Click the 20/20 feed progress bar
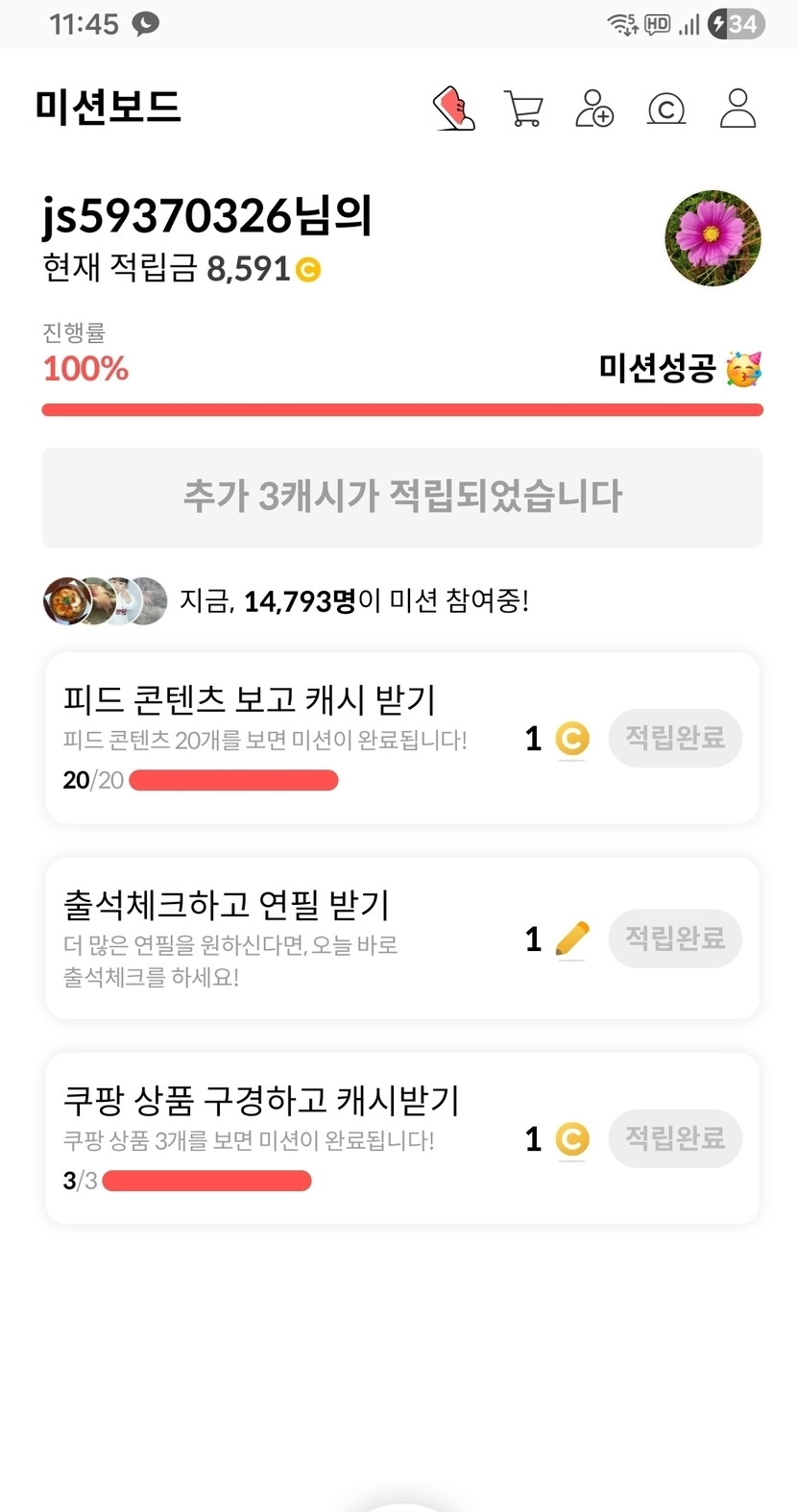The image size is (797, 1512). [x=233, y=780]
